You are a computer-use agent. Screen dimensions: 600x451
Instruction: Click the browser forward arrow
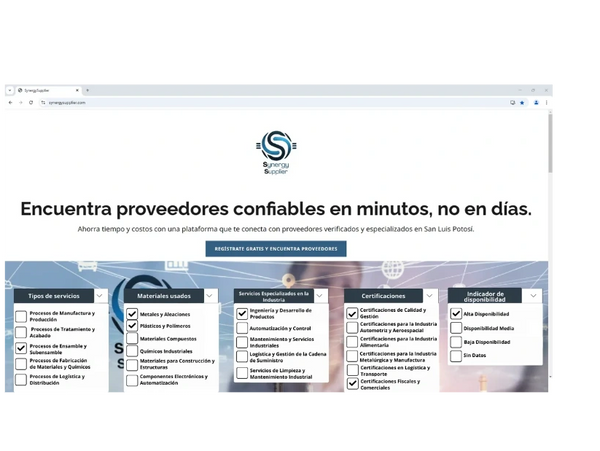[21, 103]
